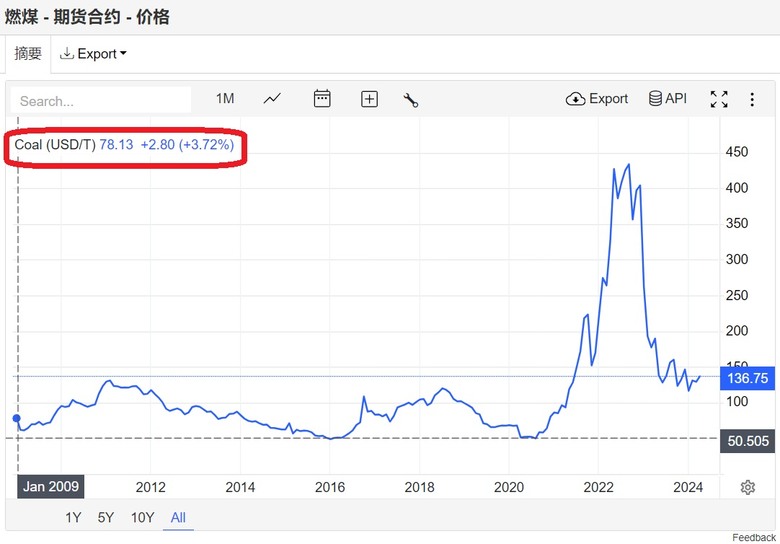Open the chart tools wrench icon

pos(410,100)
